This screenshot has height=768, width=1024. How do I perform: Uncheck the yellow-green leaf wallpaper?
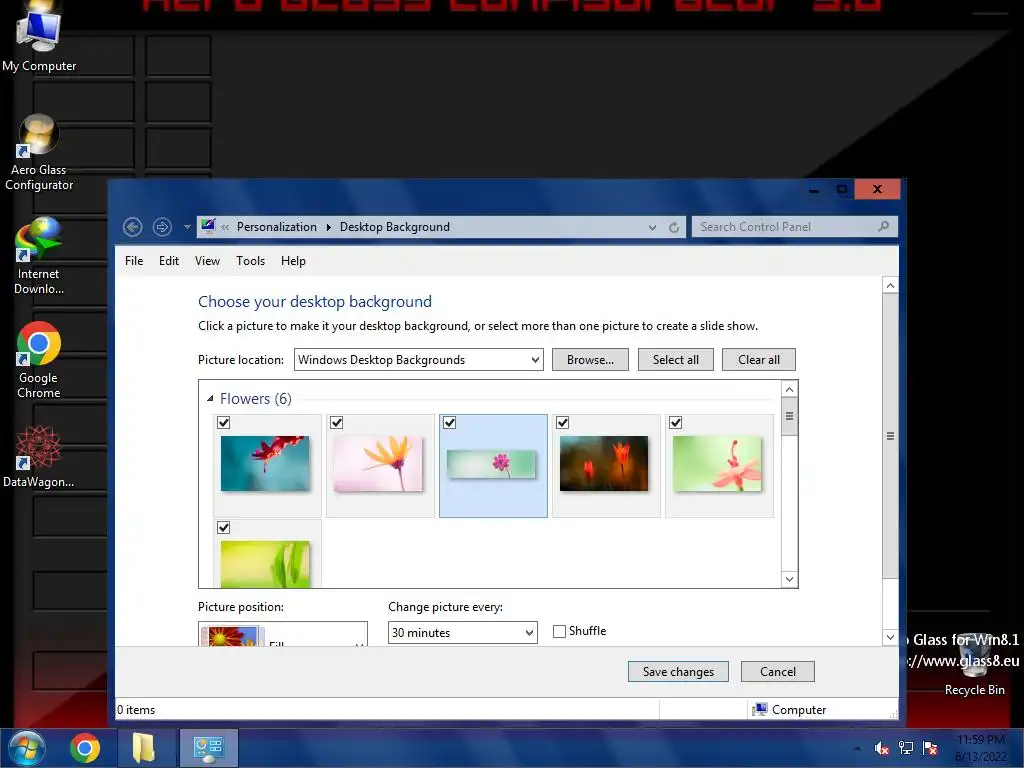(x=224, y=528)
